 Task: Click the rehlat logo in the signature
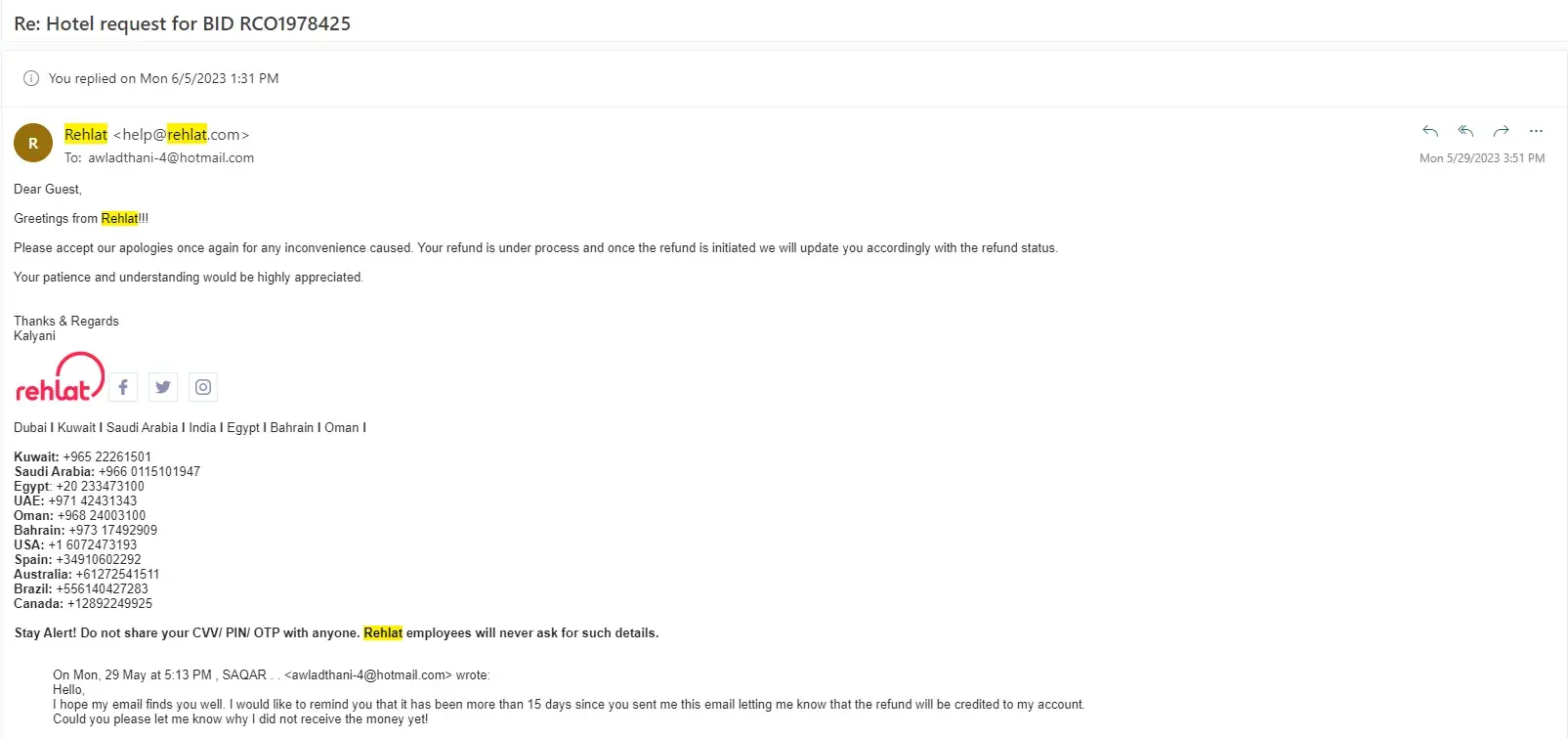tap(59, 378)
